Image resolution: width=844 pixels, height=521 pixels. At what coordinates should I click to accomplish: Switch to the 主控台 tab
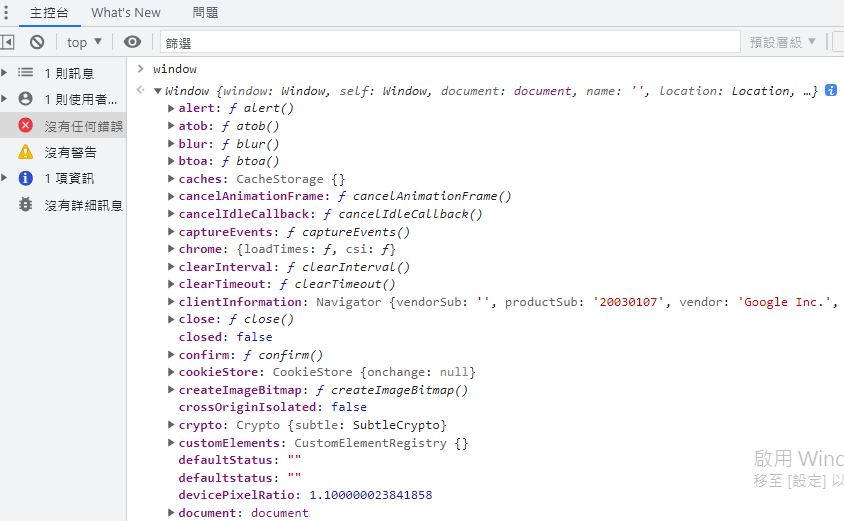49,13
